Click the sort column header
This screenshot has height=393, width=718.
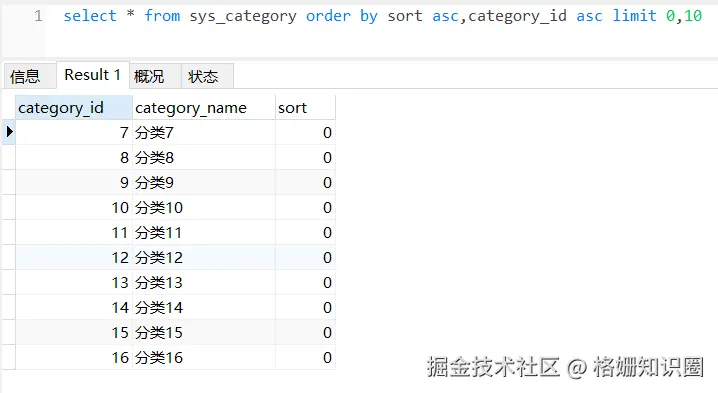[305, 108]
